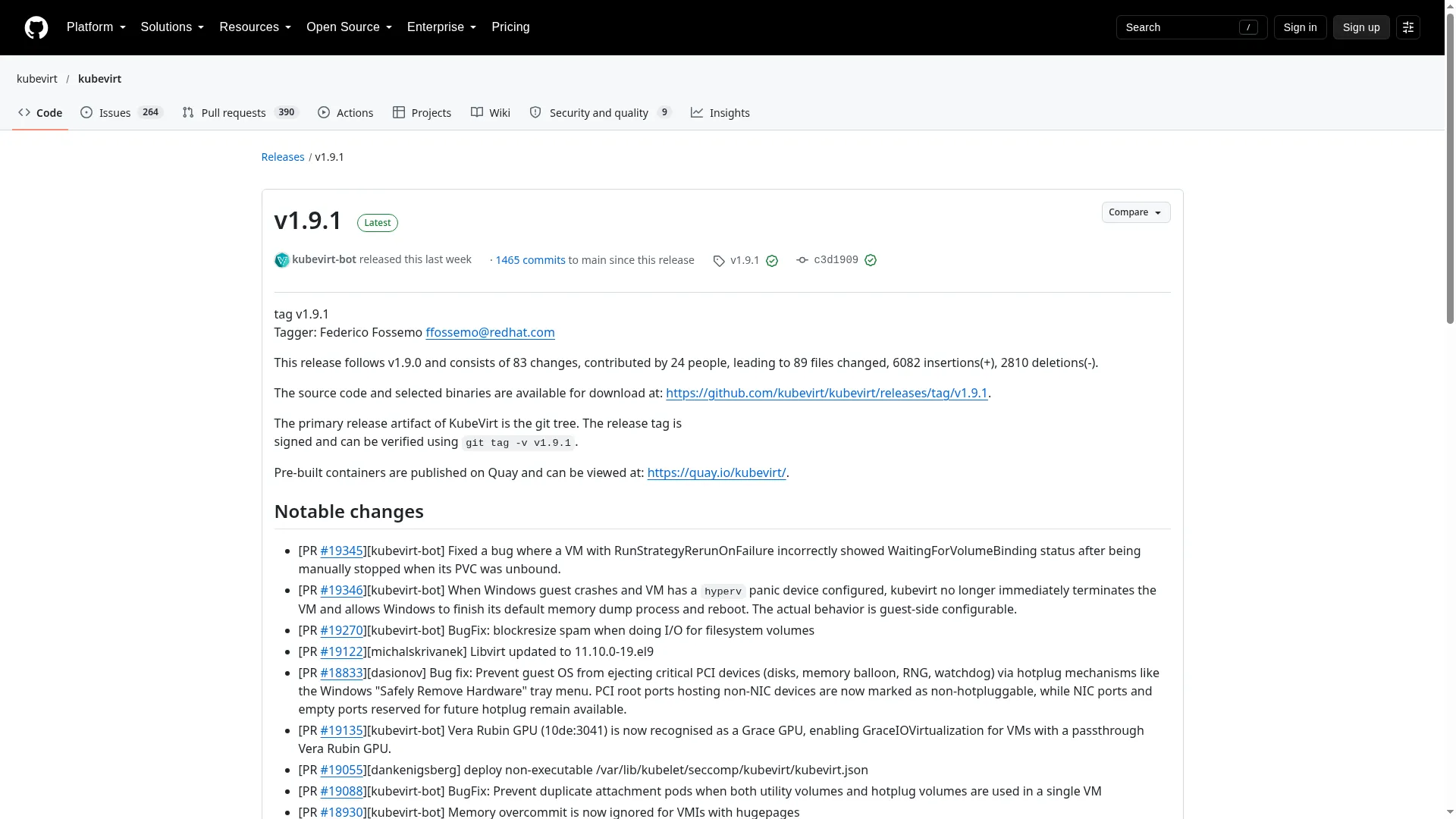The width and height of the screenshot is (1456, 819).
Task: Open the Platform dropdown menu
Action: click(96, 27)
